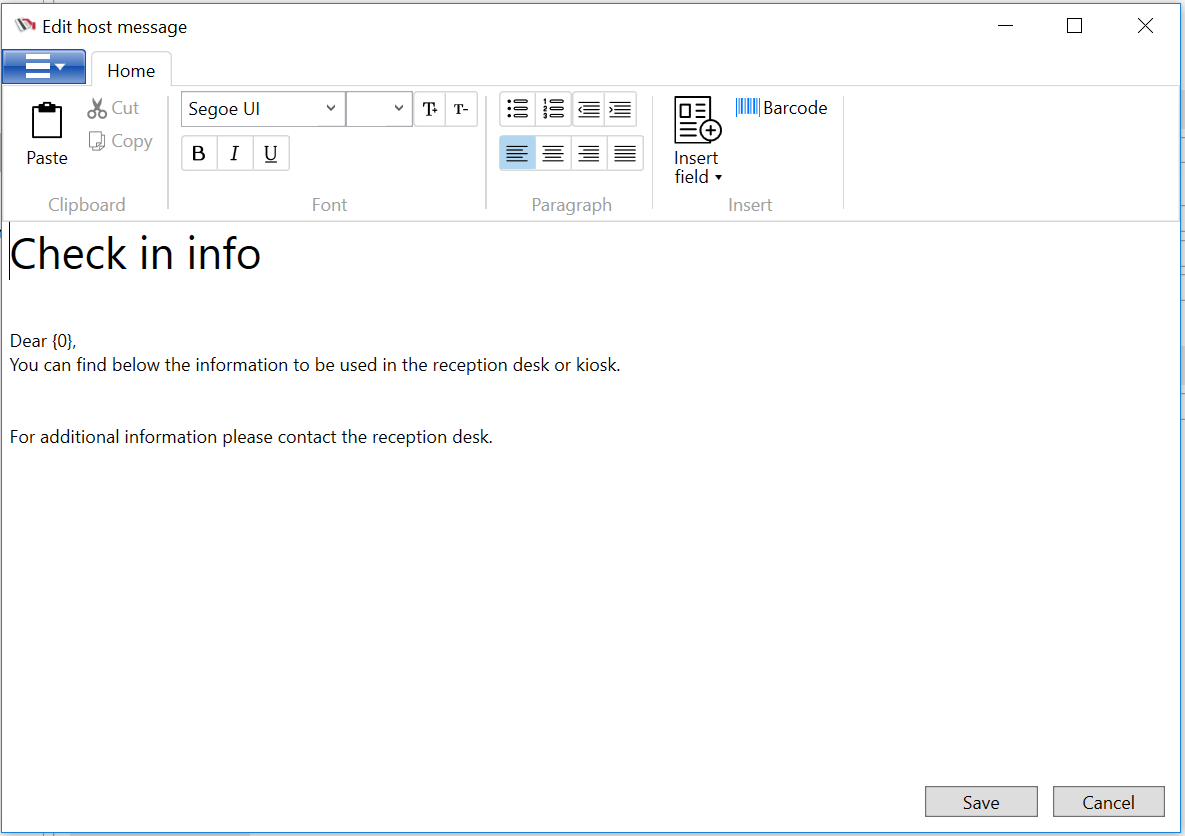Toggle Underline formatting

coord(271,153)
